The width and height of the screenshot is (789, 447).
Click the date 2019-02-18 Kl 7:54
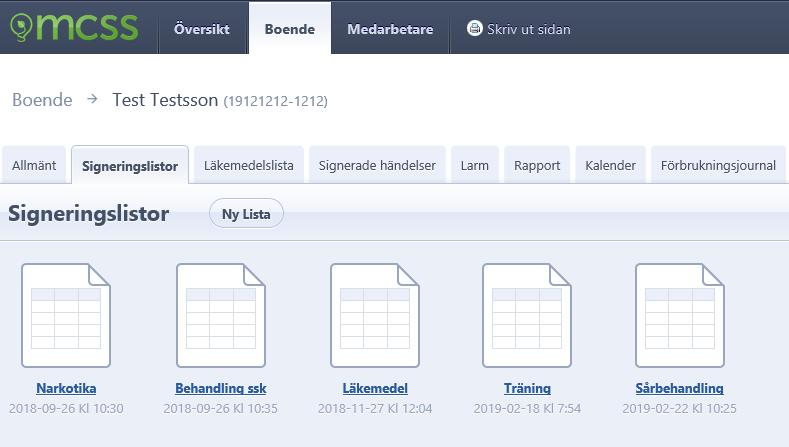click(527, 408)
